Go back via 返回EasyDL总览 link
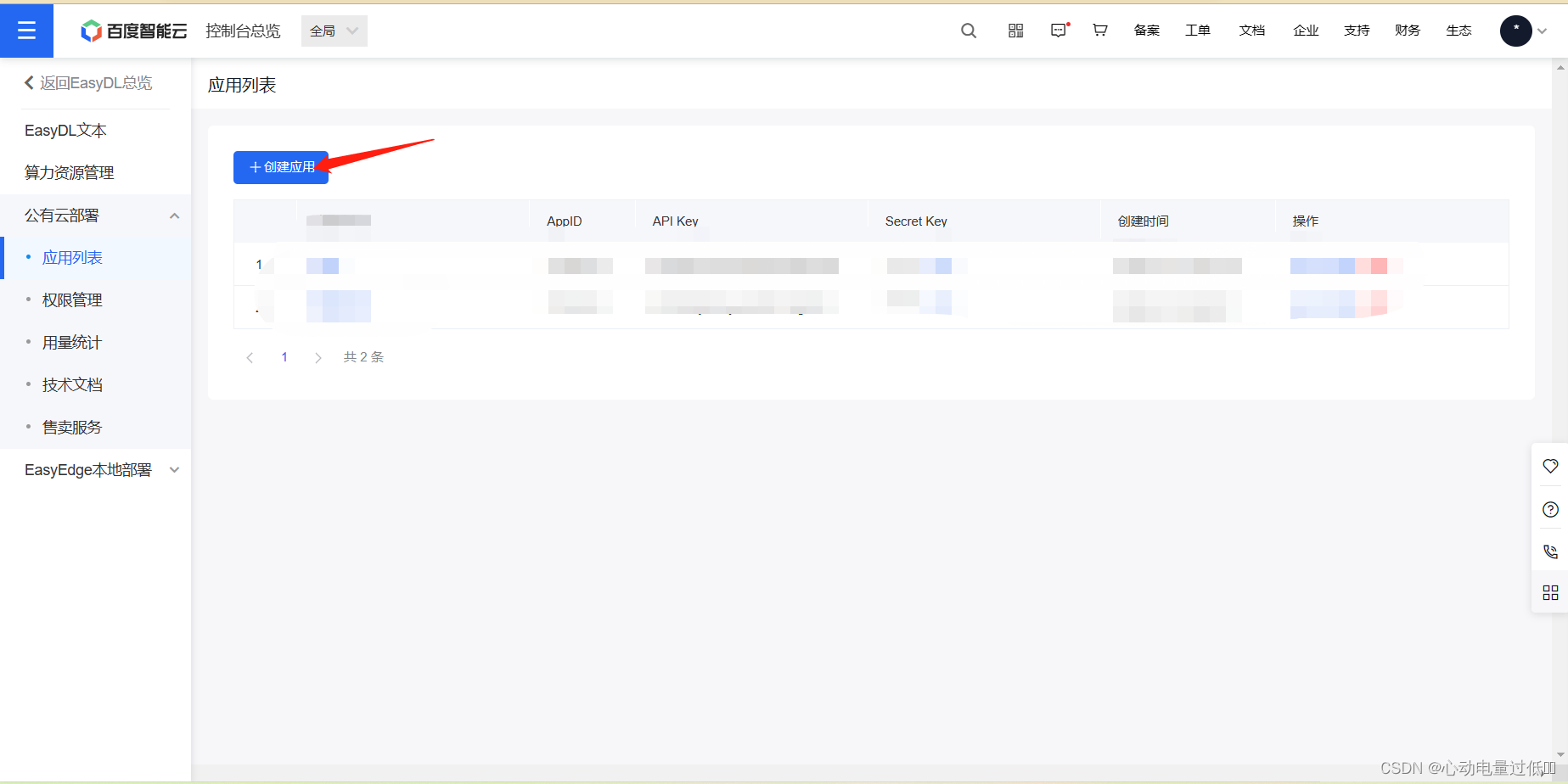Image resolution: width=1568 pixels, height=784 pixels. tap(89, 82)
